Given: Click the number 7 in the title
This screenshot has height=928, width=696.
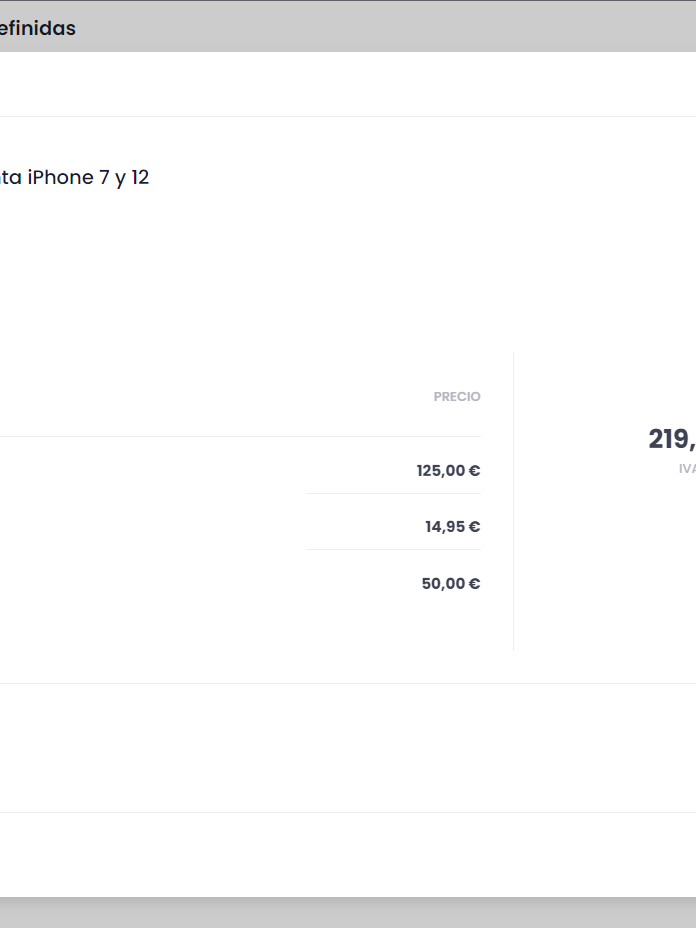Looking at the screenshot, I should 105,178.
